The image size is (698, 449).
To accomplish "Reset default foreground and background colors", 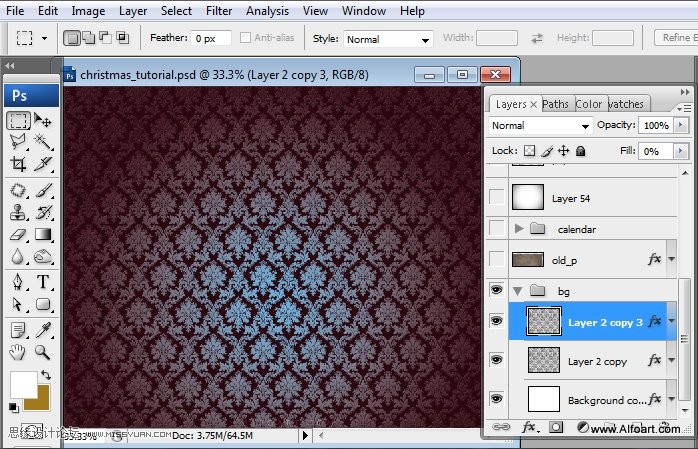I will 13,407.
